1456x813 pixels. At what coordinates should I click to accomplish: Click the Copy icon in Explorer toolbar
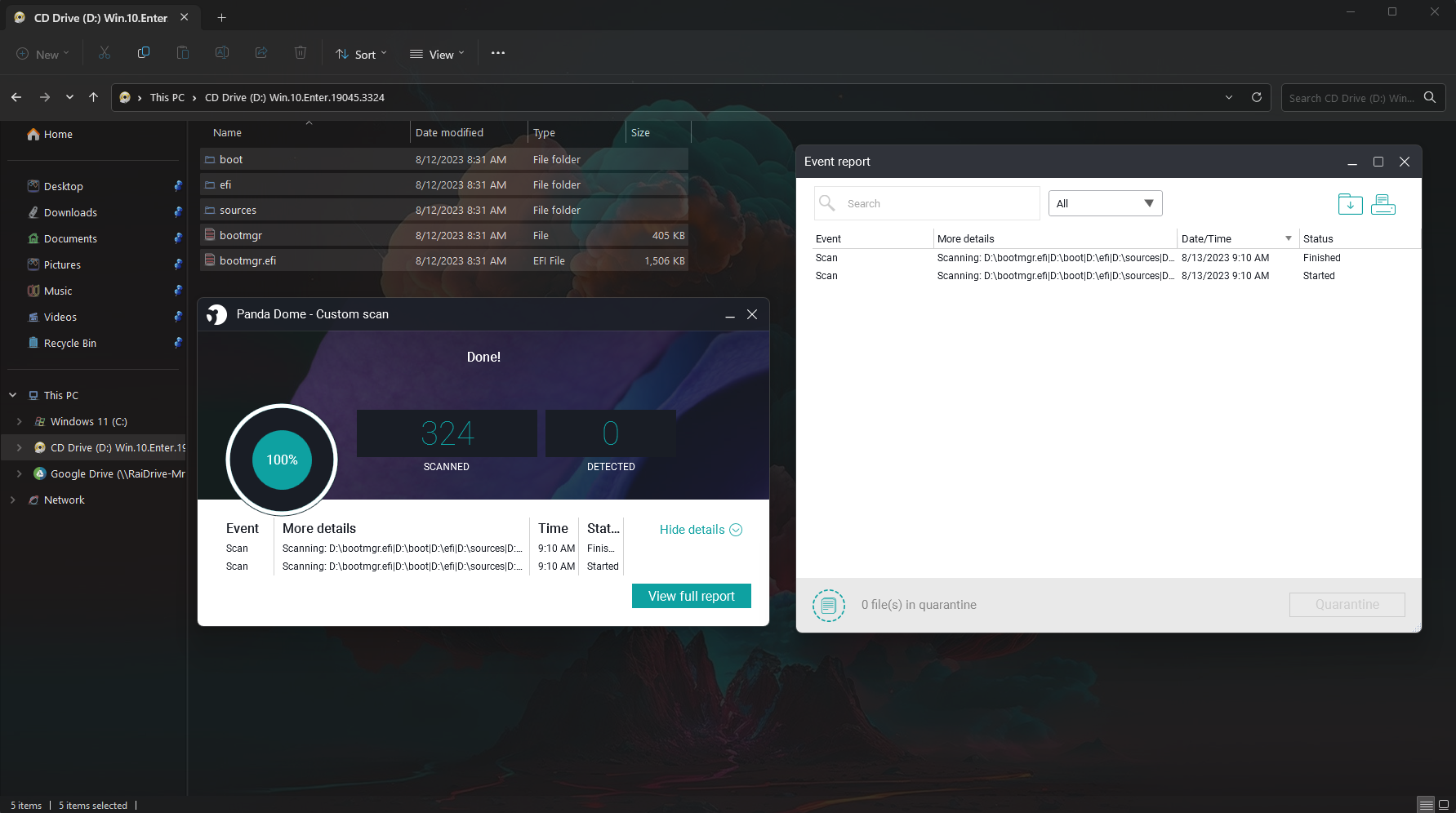click(x=144, y=53)
